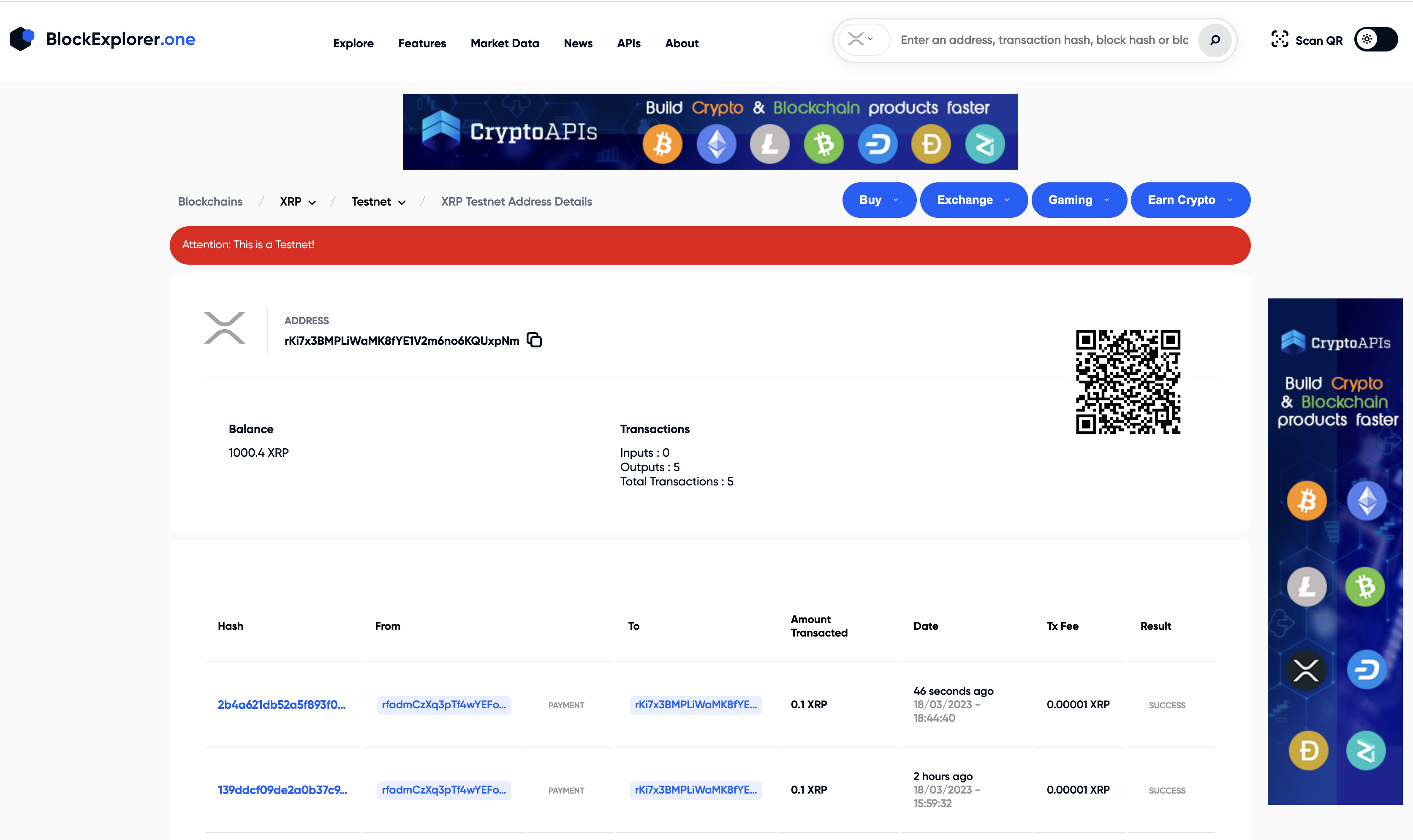Click the BlockExplorer.one logo
Screen dimensions: 1413x840
pyautogui.click(x=103, y=39)
